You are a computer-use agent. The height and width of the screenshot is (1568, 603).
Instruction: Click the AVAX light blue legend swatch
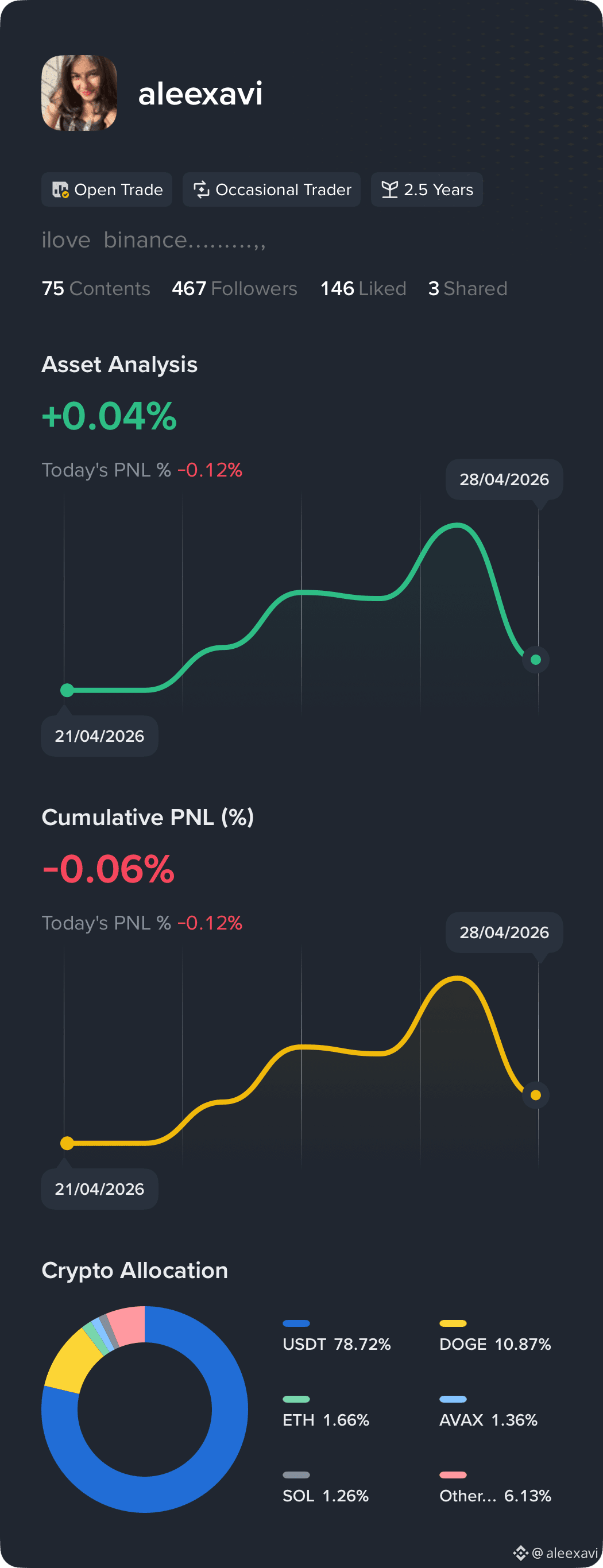453,1399
